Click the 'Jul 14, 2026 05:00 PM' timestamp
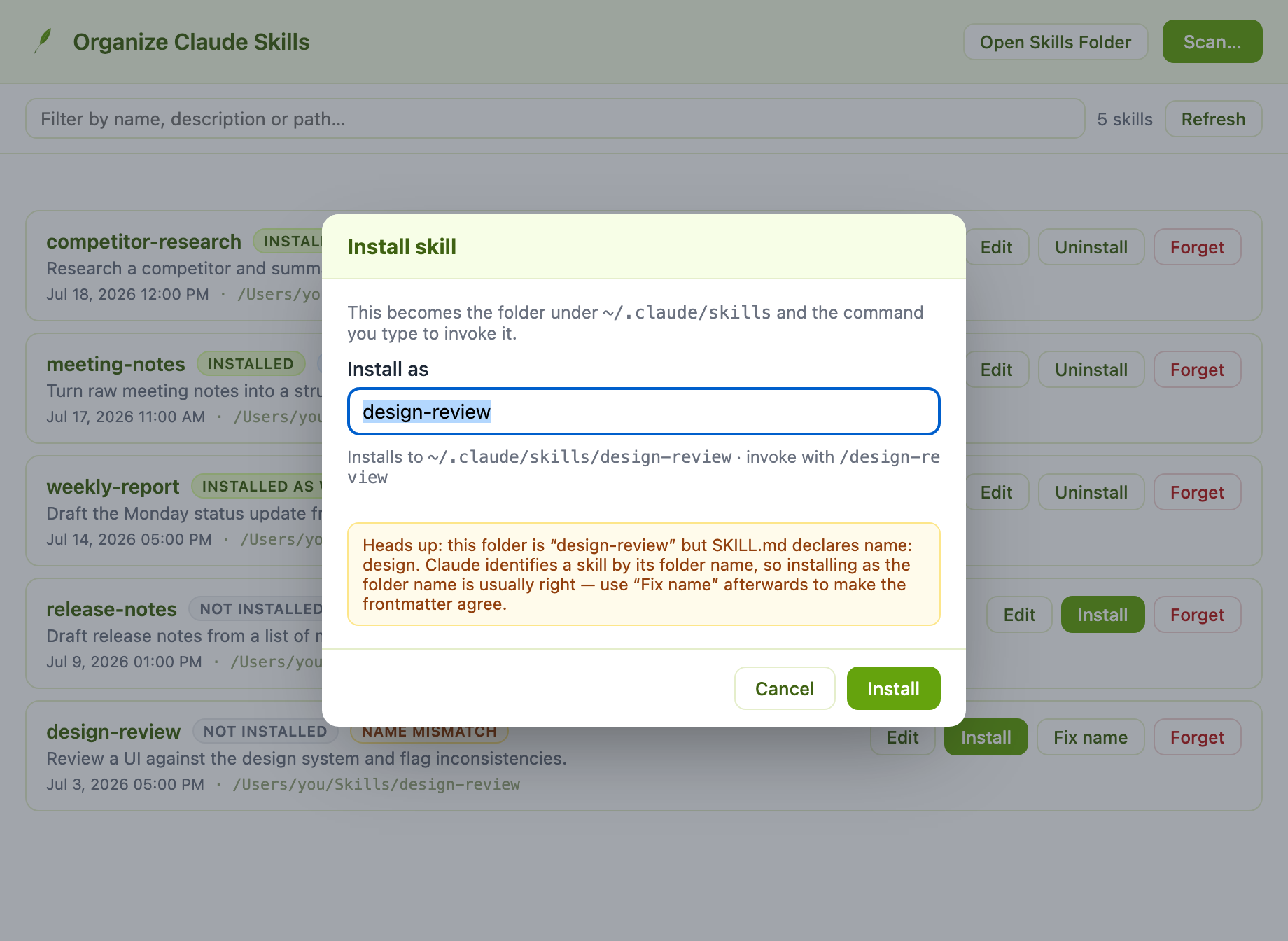Image resolution: width=1288 pixels, height=941 pixels. tap(129, 539)
